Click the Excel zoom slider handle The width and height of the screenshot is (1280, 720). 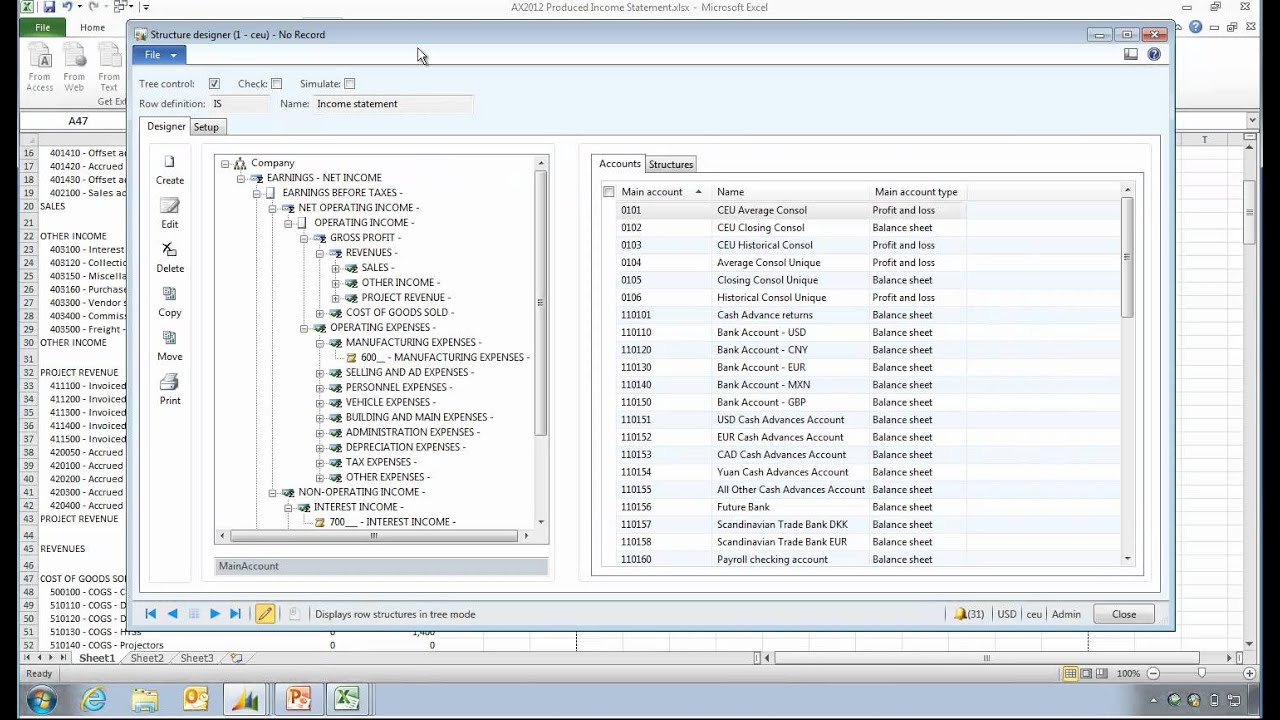(1202, 673)
